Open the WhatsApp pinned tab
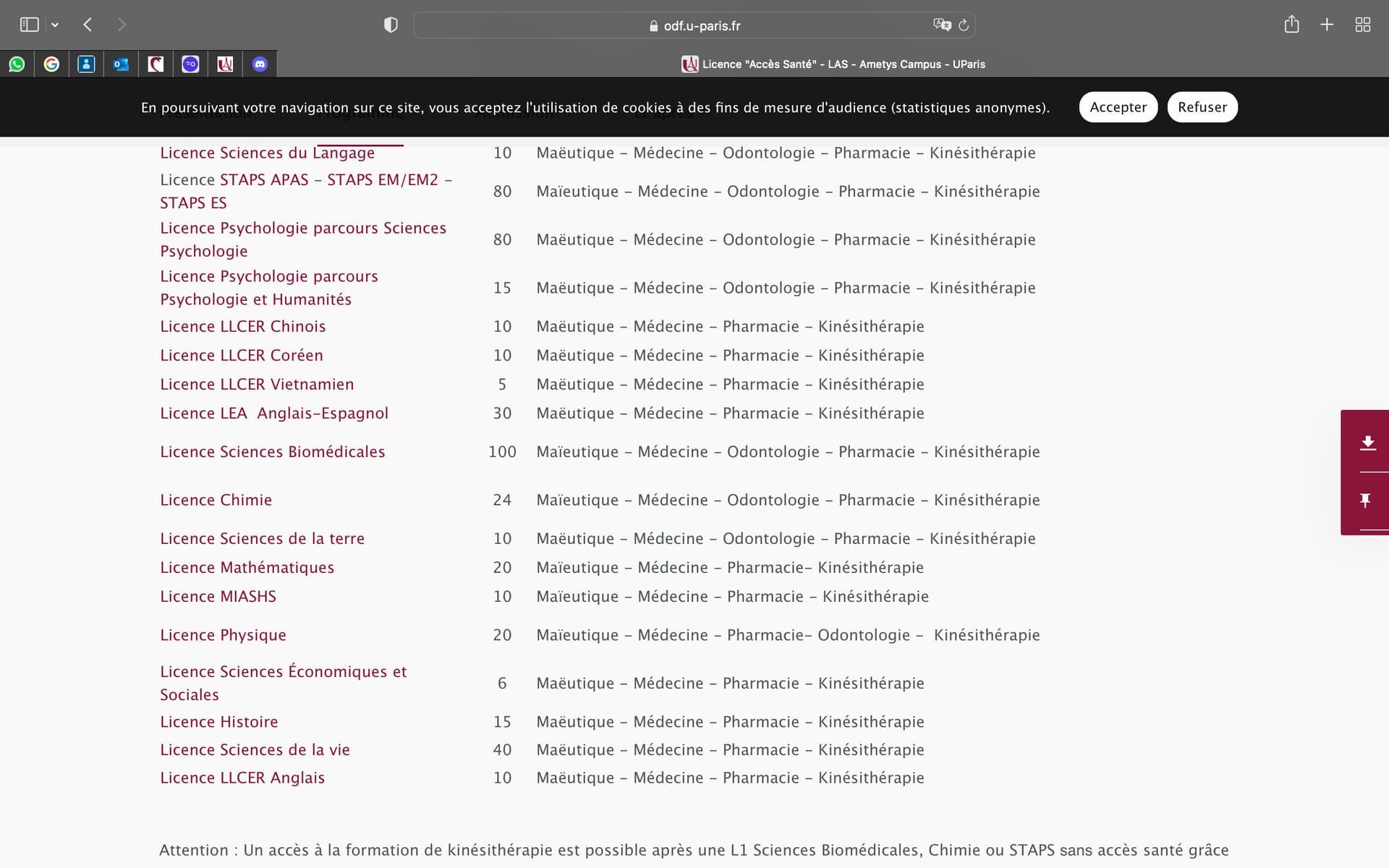The image size is (1389, 868). click(17, 64)
